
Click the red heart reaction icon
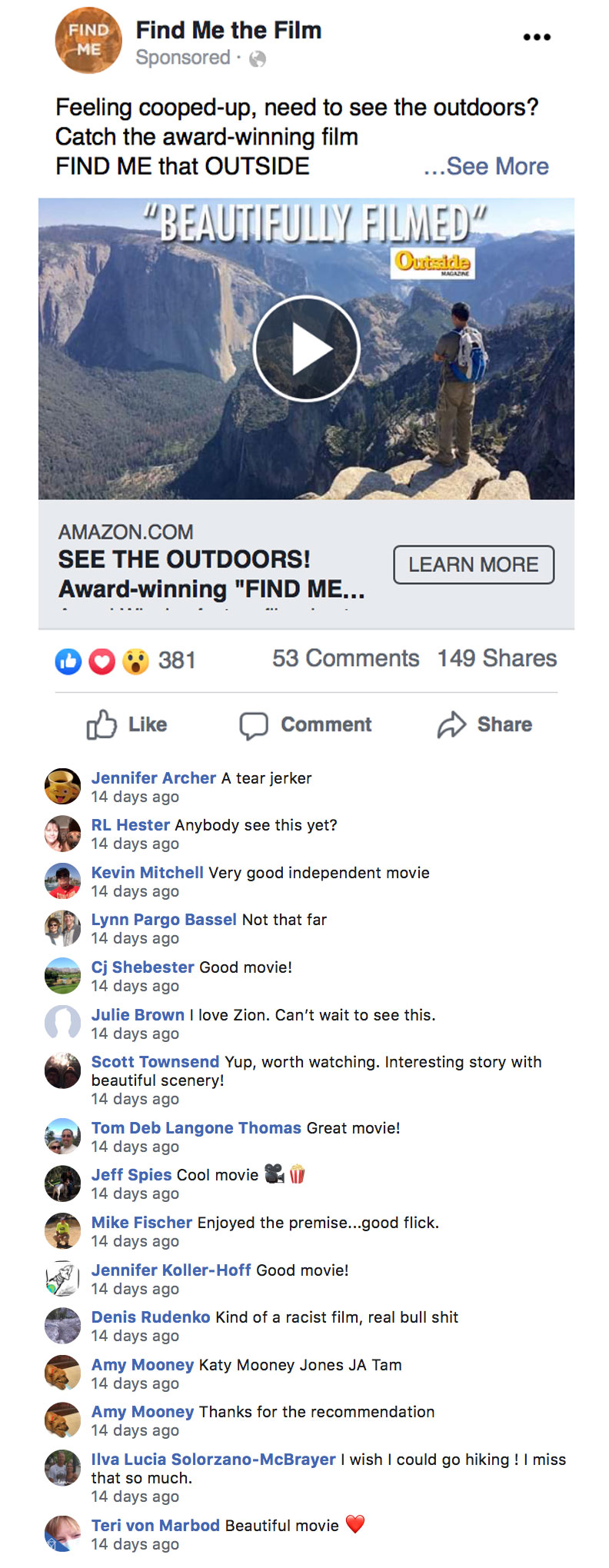point(102,661)
